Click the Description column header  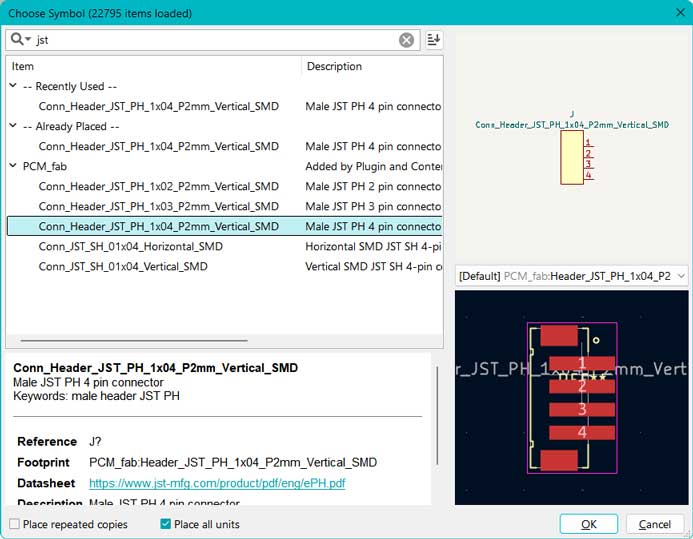(372, 66)
